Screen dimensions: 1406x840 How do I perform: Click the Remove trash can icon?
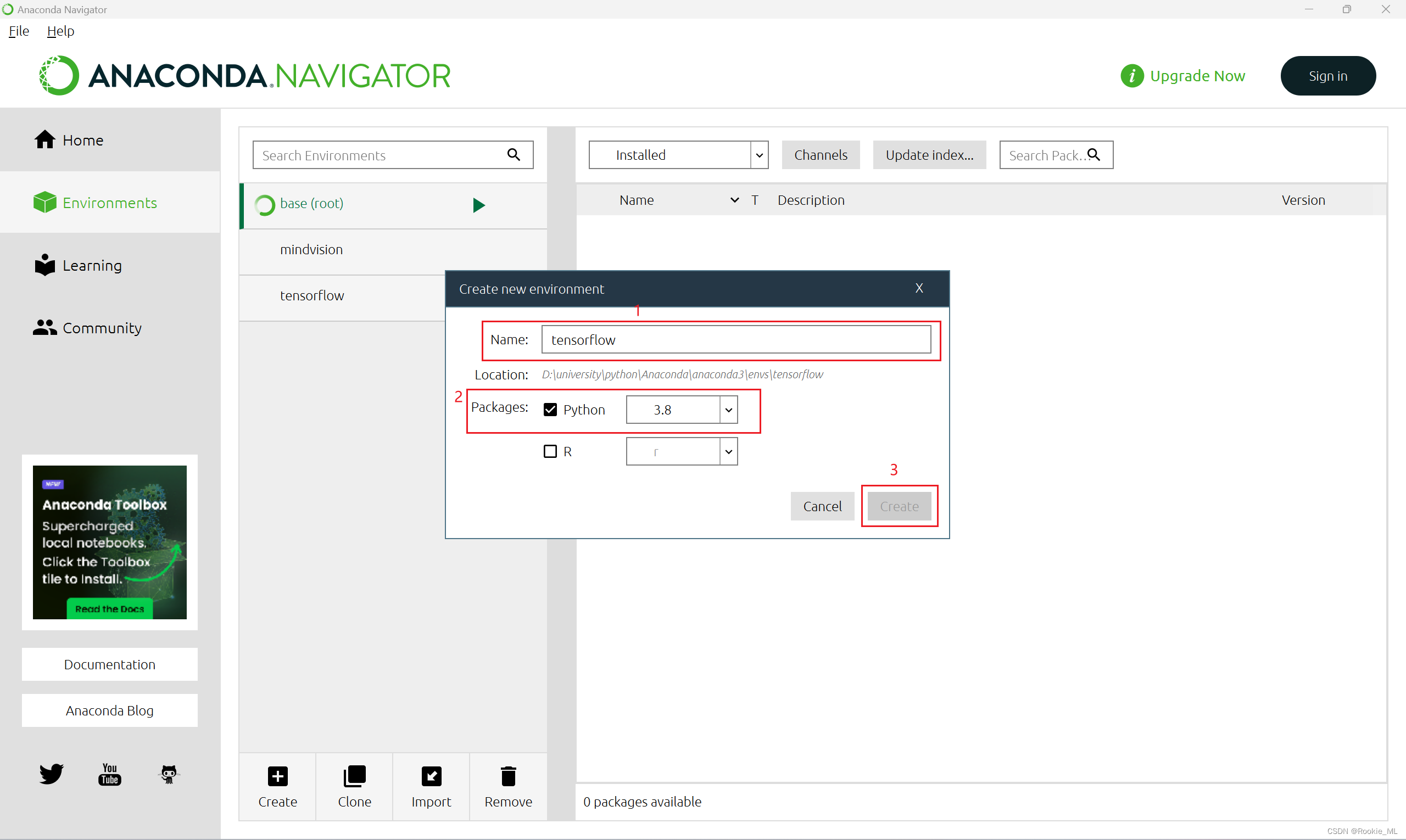pos(508,776)
